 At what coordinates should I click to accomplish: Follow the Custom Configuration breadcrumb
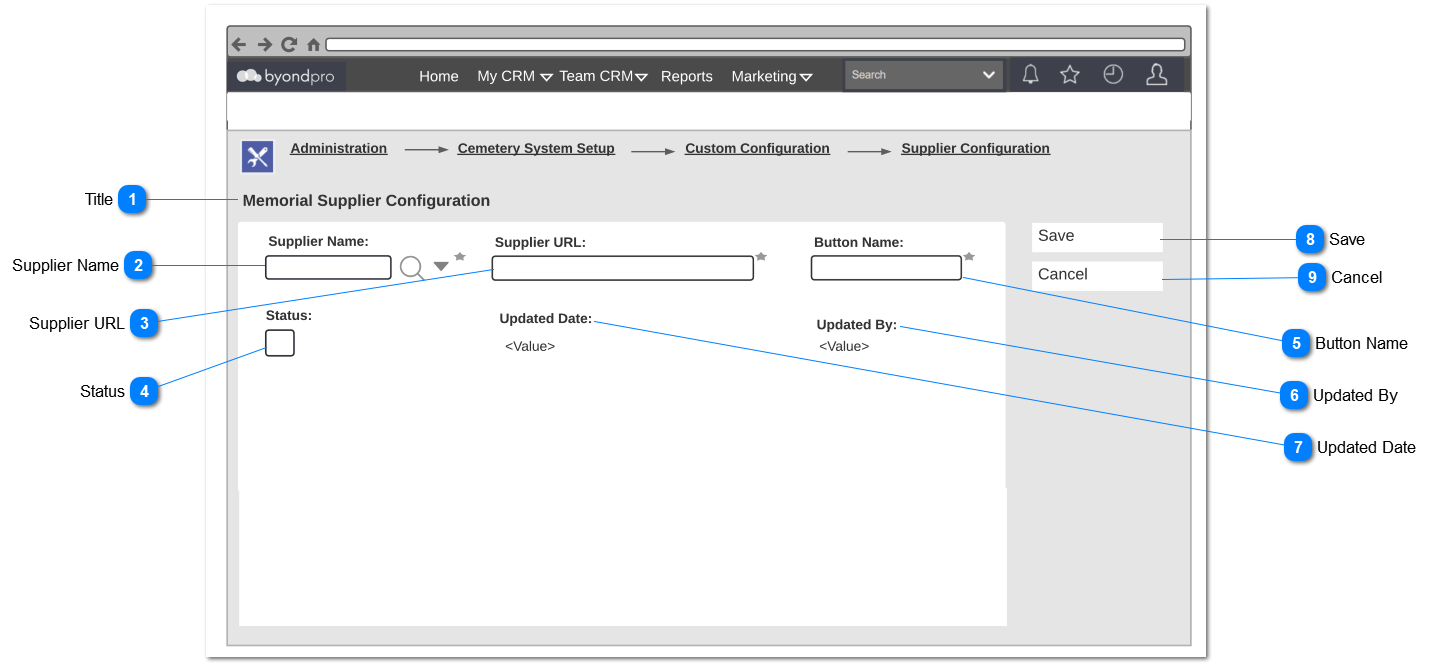[757, 148]
